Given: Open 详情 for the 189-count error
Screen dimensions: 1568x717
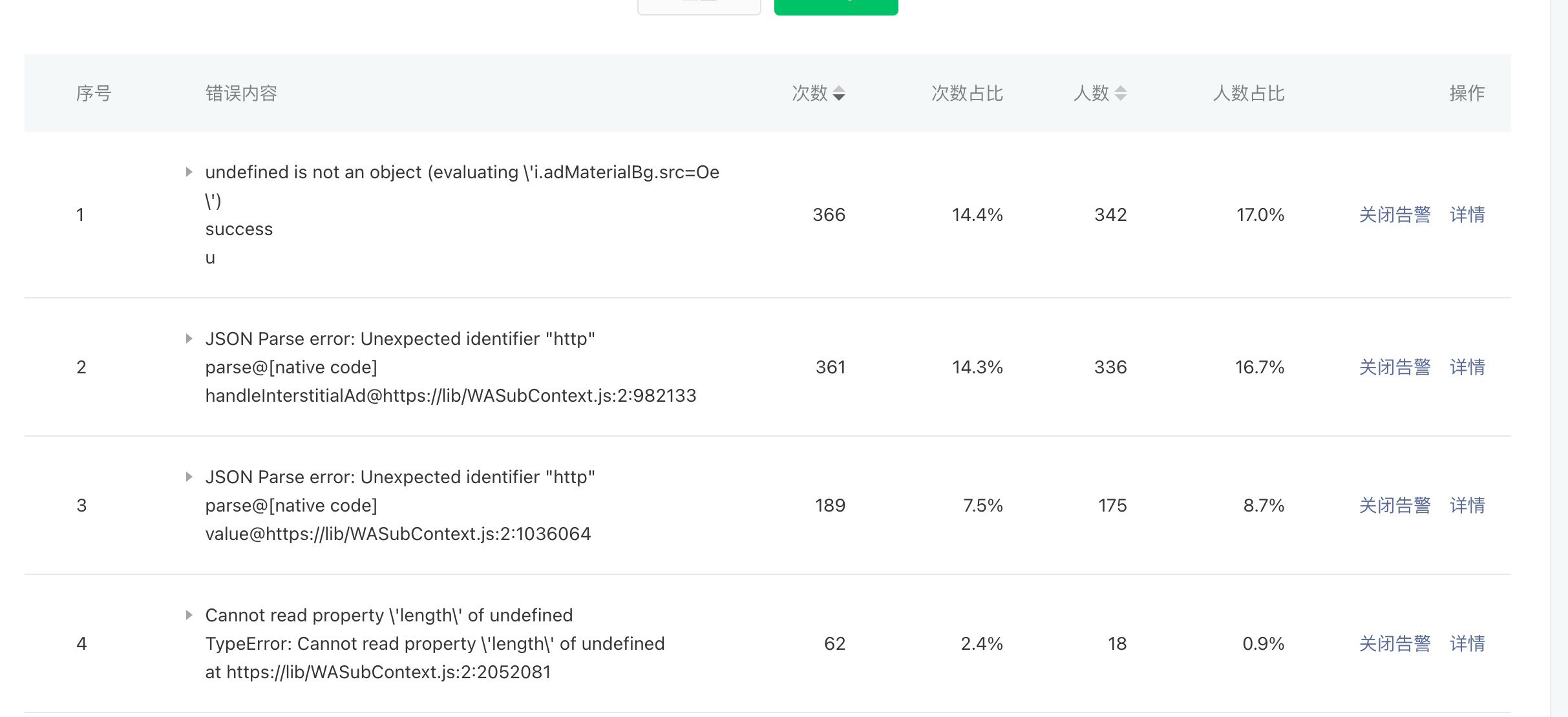Looking at the screenshot, I should (1467, 505).
